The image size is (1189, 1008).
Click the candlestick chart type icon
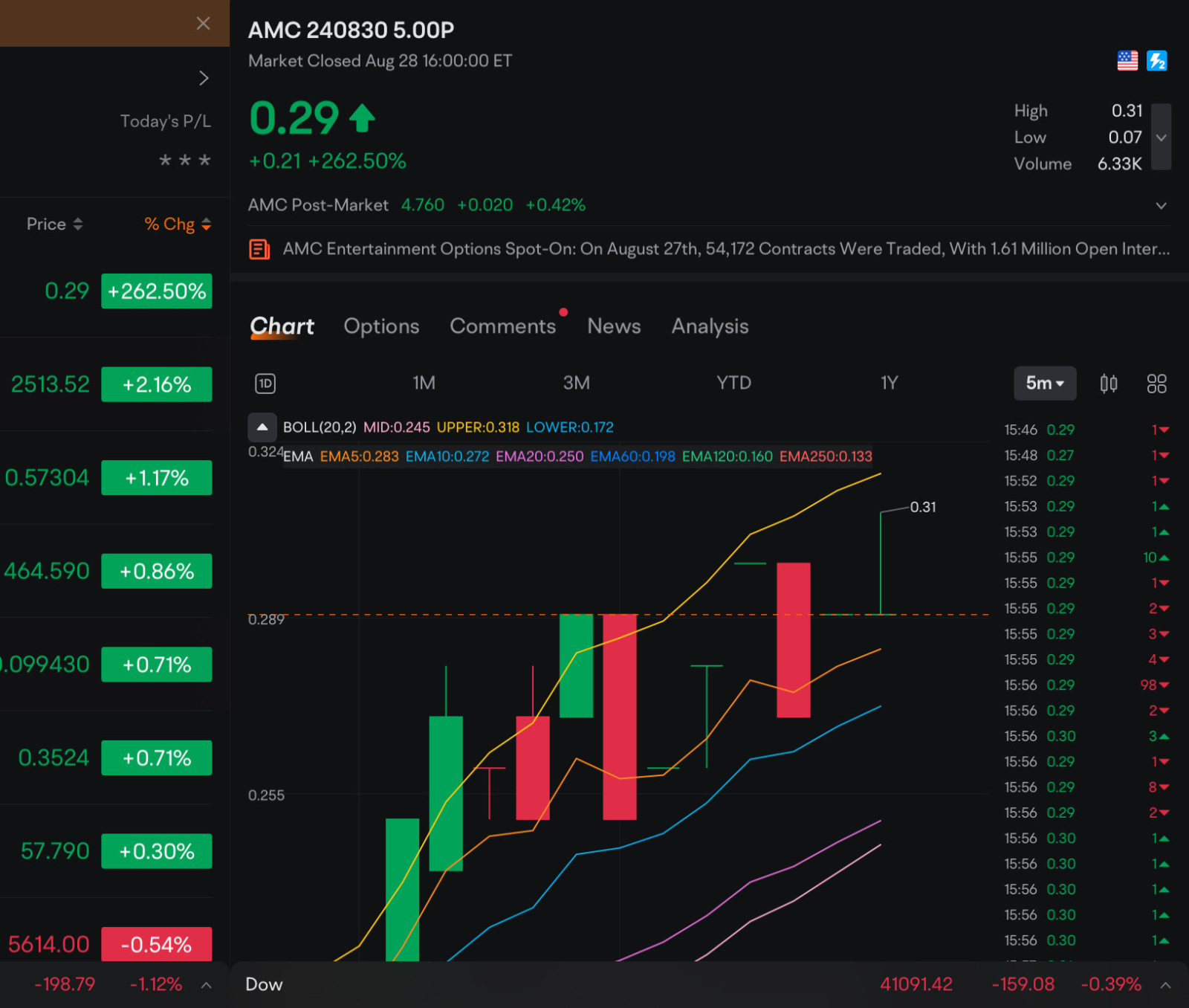coord(1109,384)
